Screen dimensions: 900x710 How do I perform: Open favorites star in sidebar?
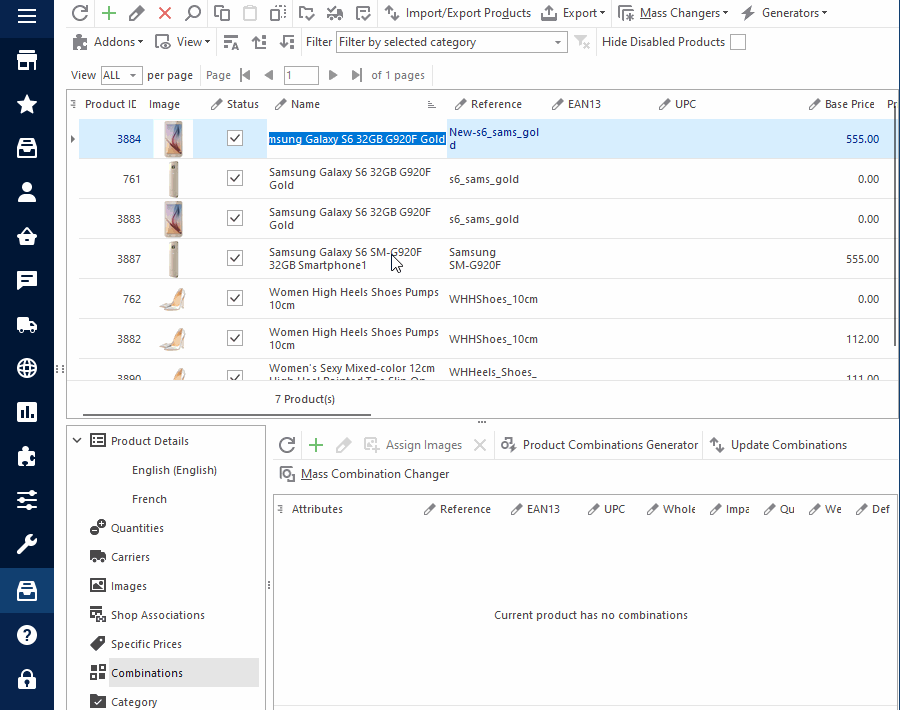[26, 104]
